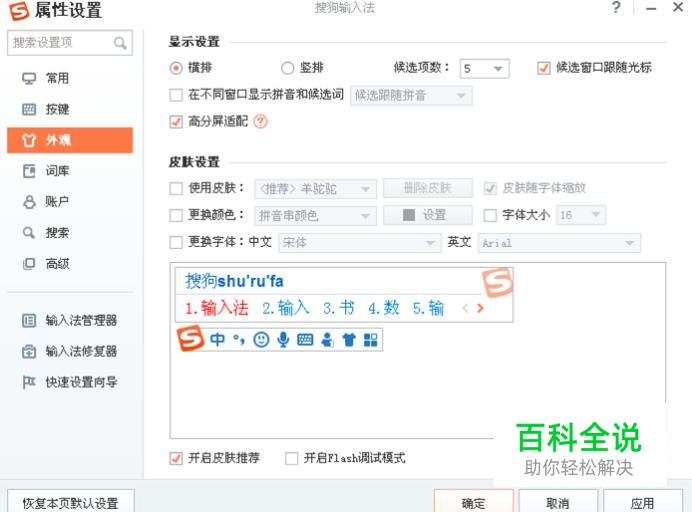Enable the 更换字体 checkbox

coord(176,242)
